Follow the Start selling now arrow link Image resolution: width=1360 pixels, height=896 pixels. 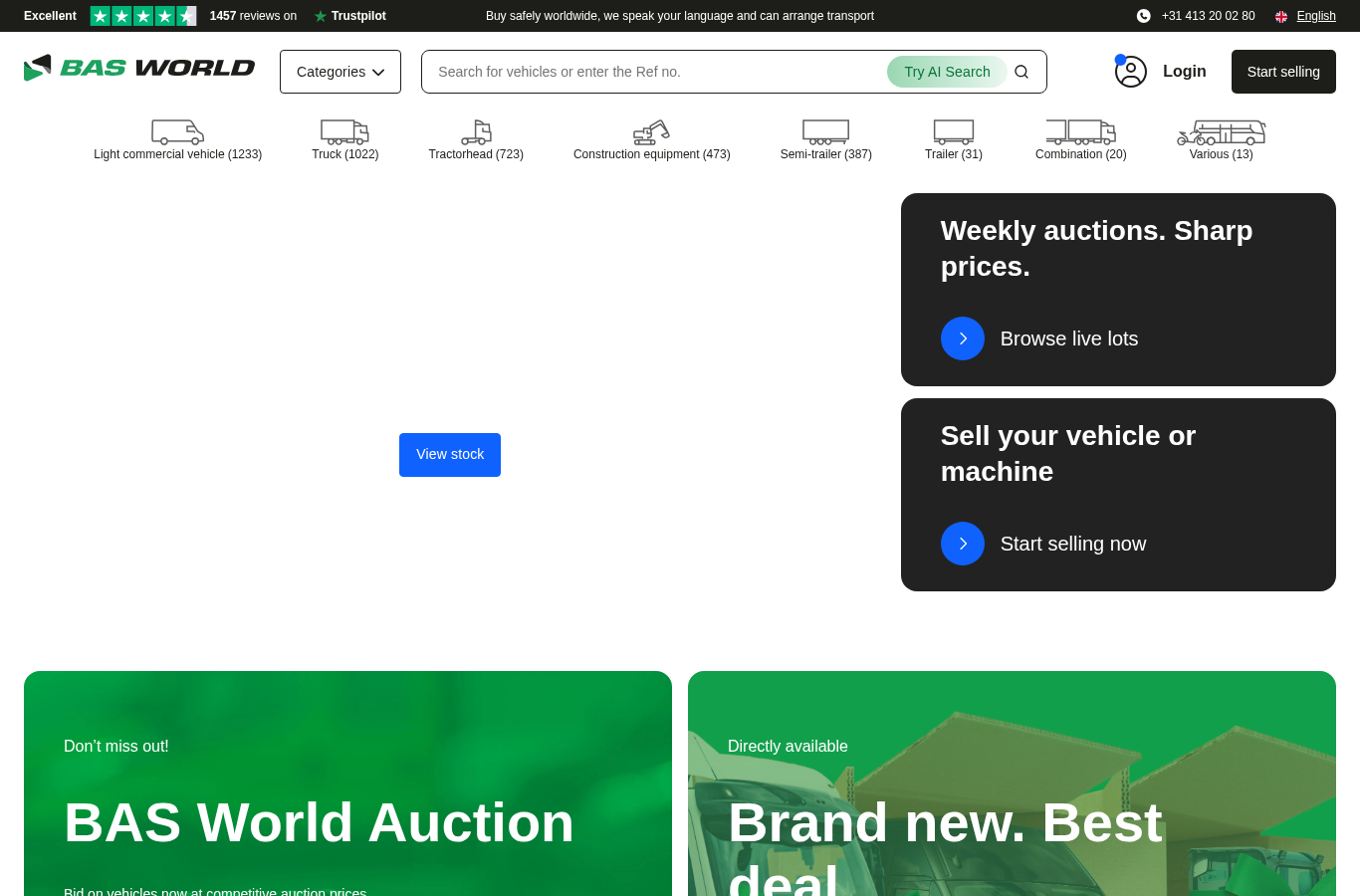[963, 544]
